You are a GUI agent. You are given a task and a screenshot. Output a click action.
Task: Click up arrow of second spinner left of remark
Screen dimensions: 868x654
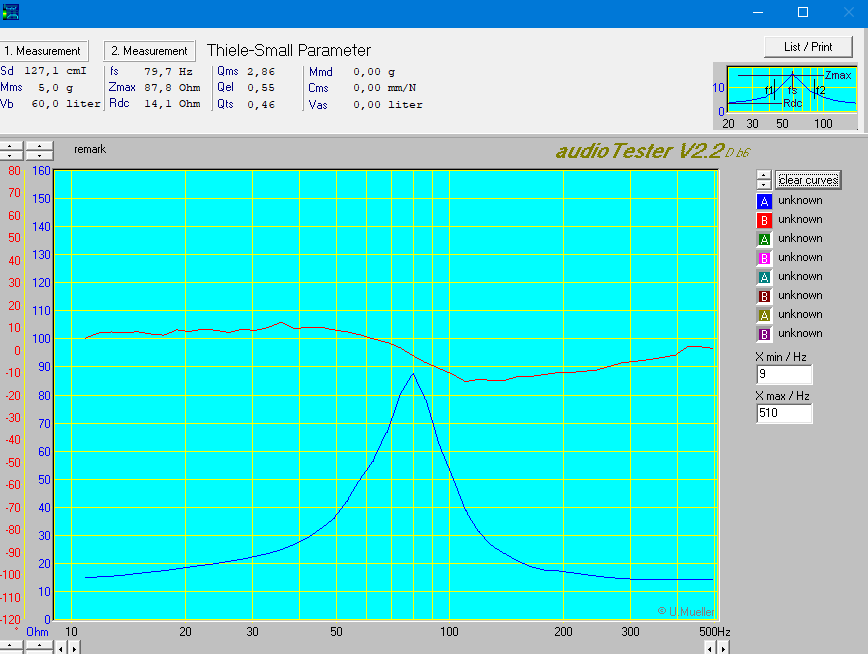coord(39,146)
